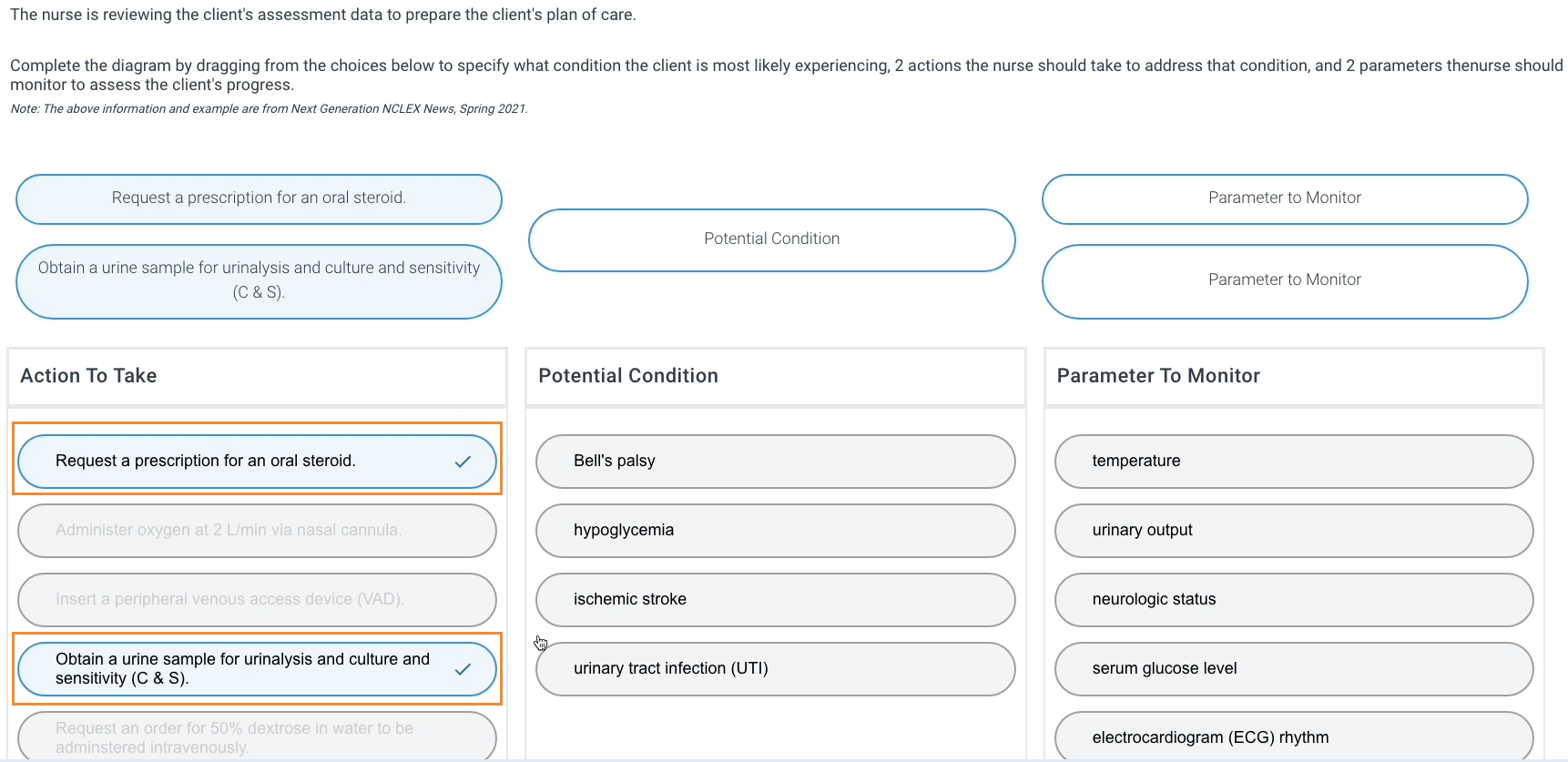Choose urinary tract infection (UTI) as condition
This screenshot has width=1568, height=762.
tap(774, 668)
